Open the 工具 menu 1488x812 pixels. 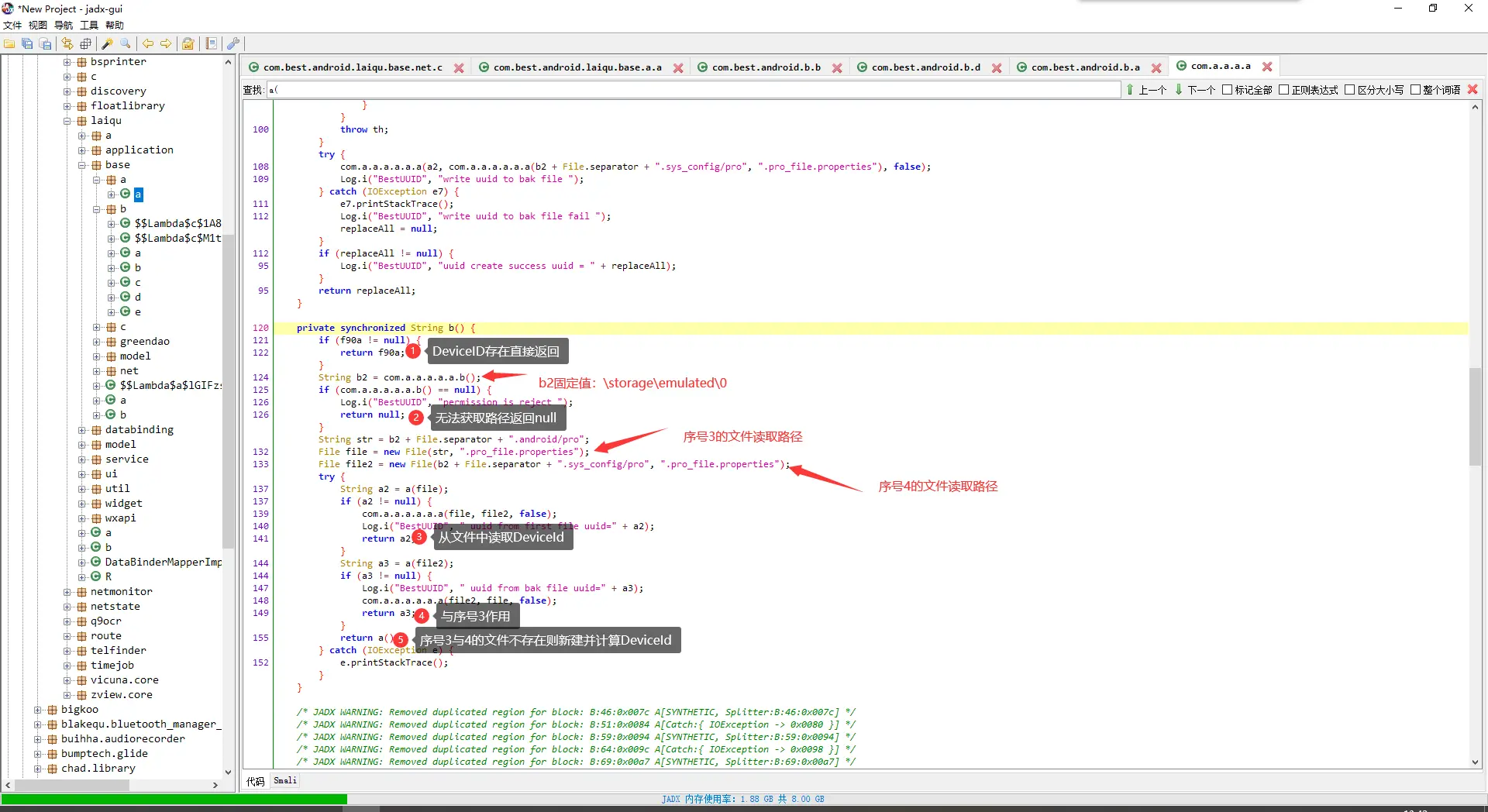pyautogui.click(x=89, y=26)
